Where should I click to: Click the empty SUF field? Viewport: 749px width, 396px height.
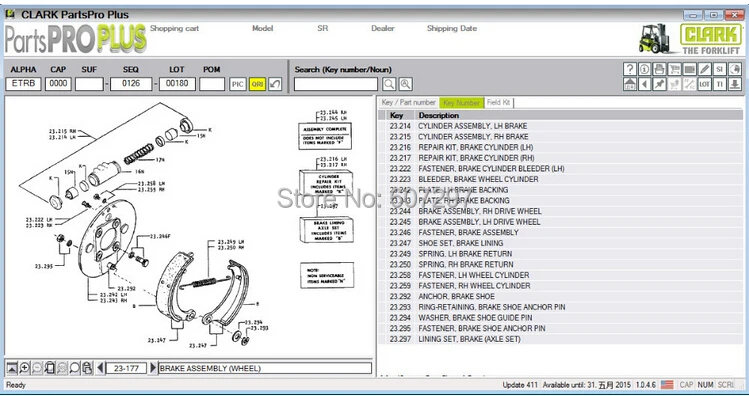[89, 84]
